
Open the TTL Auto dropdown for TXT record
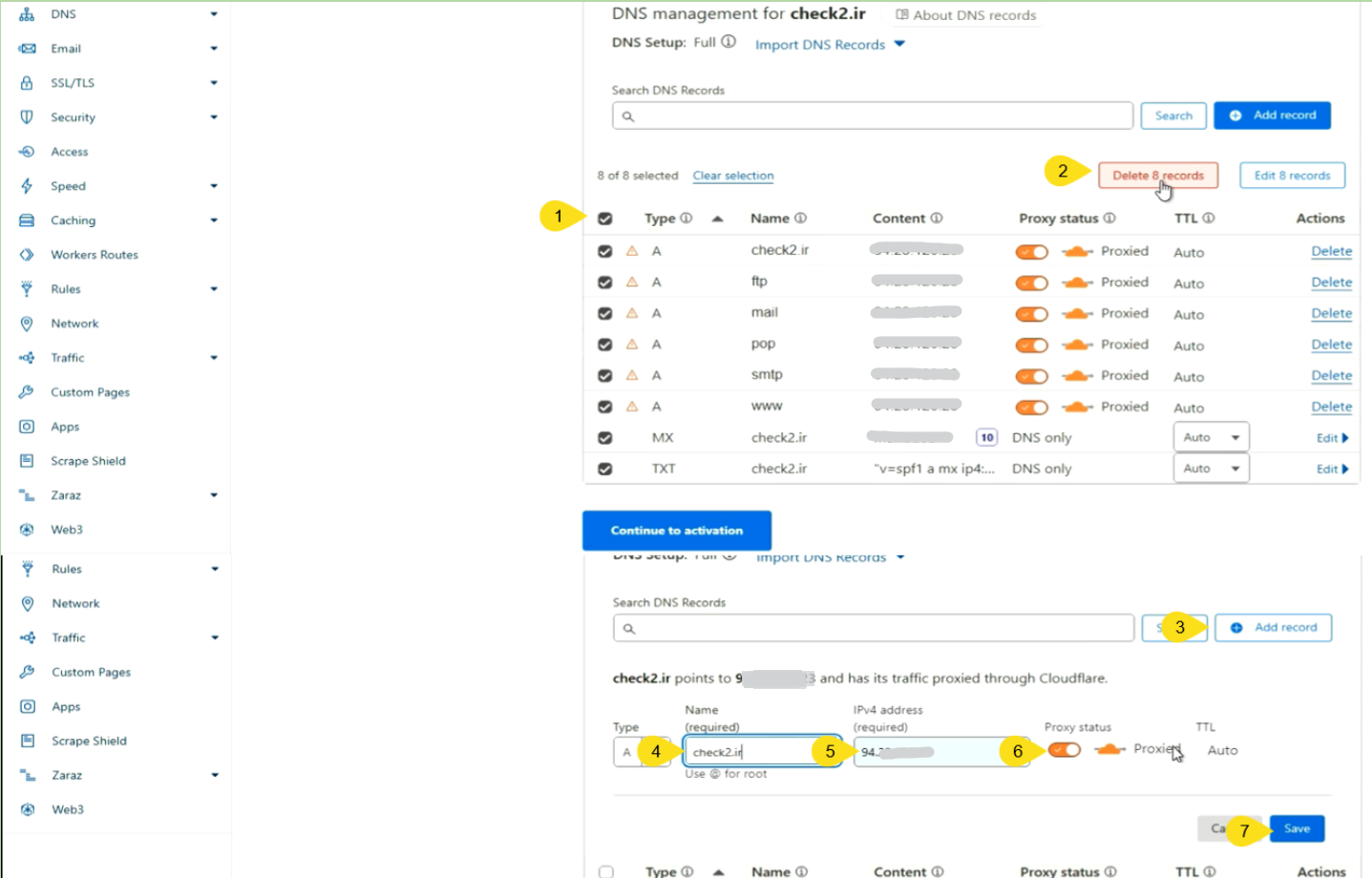point(1211,469)
